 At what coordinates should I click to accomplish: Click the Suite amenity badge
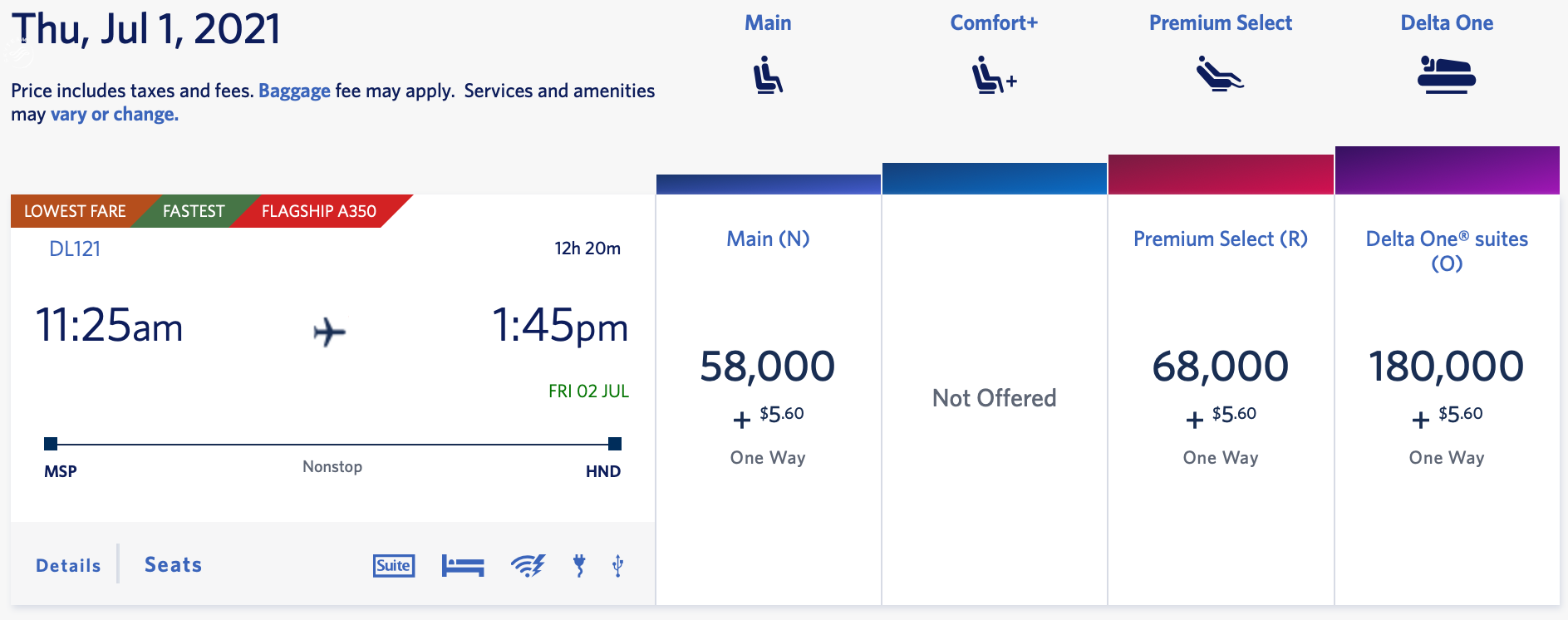click(x=393, y=565)
